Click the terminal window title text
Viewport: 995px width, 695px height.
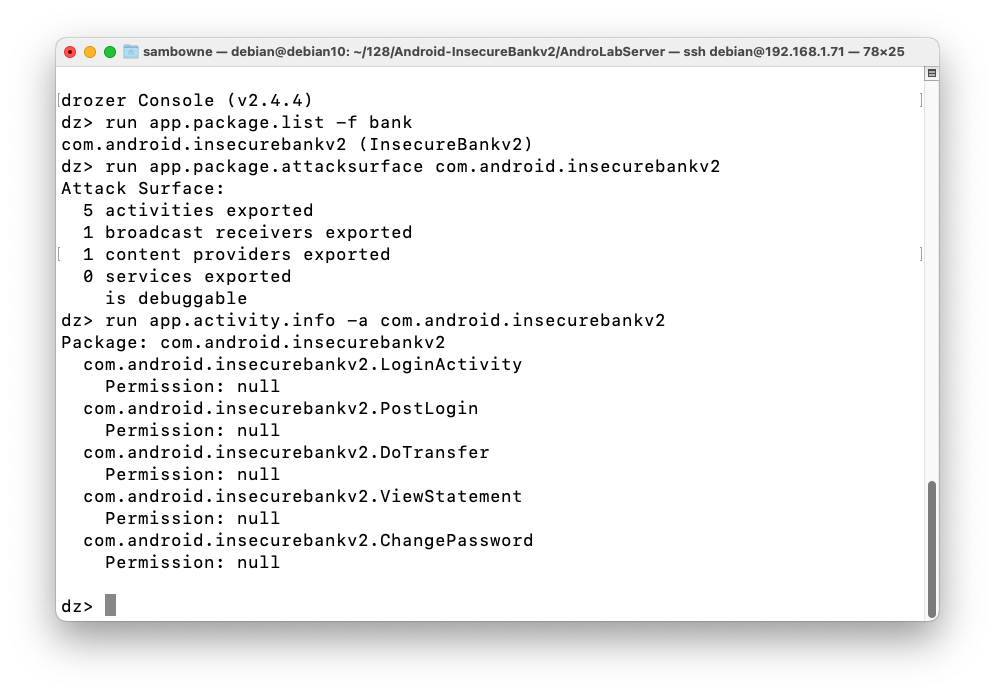tap(524, 51)
